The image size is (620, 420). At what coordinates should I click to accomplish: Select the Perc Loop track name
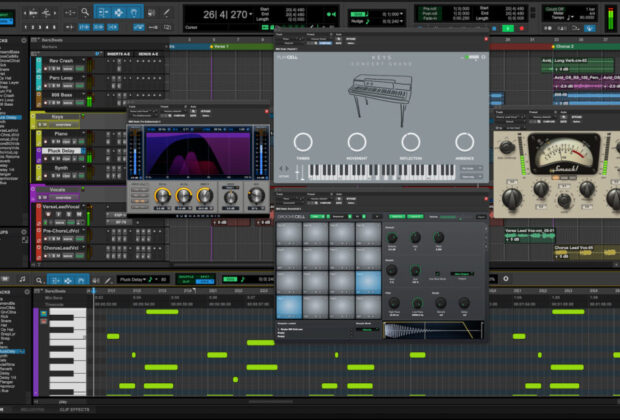(x=61, y=78)
